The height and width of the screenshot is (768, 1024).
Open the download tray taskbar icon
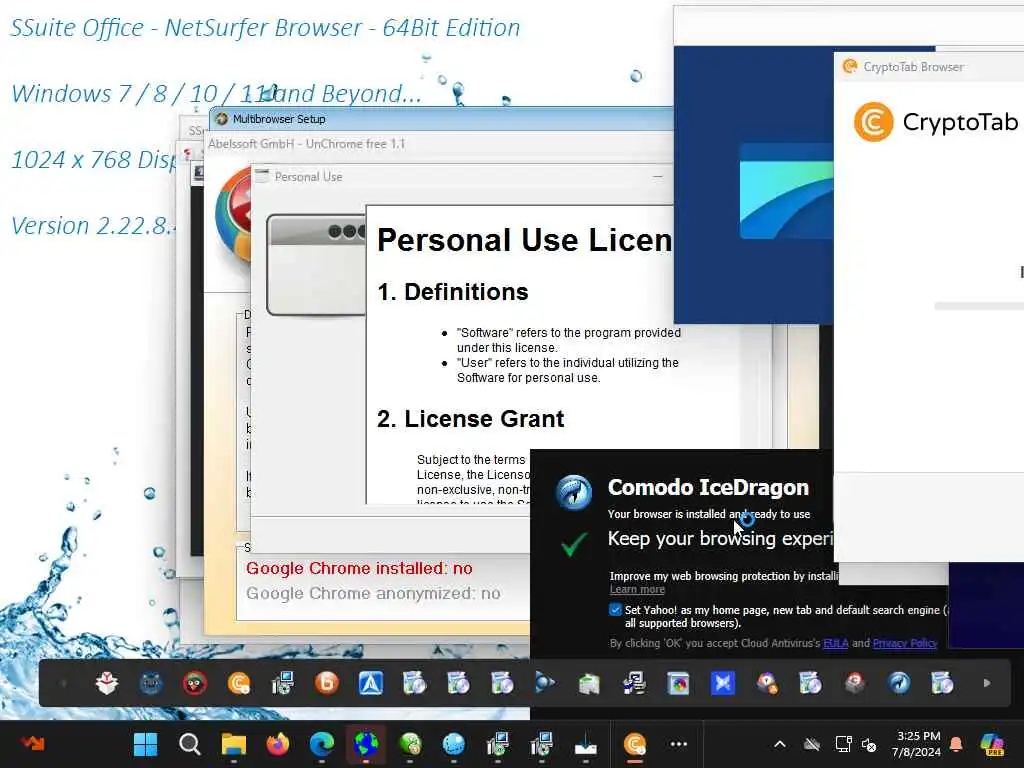(586, 744)
